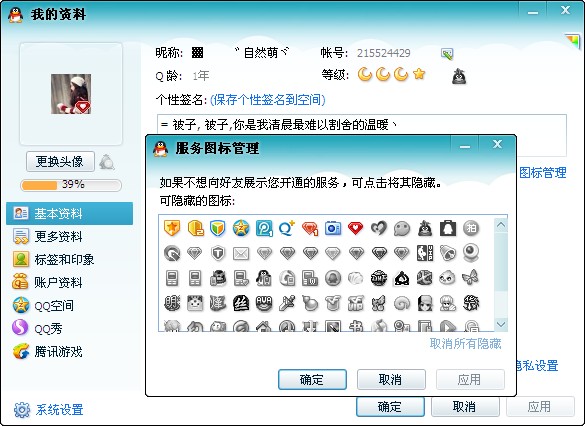Confirm with 确定 in 服务图标管理 dialog
The height and width of the screenshot is (426, 585).
[x=312, y=380]
